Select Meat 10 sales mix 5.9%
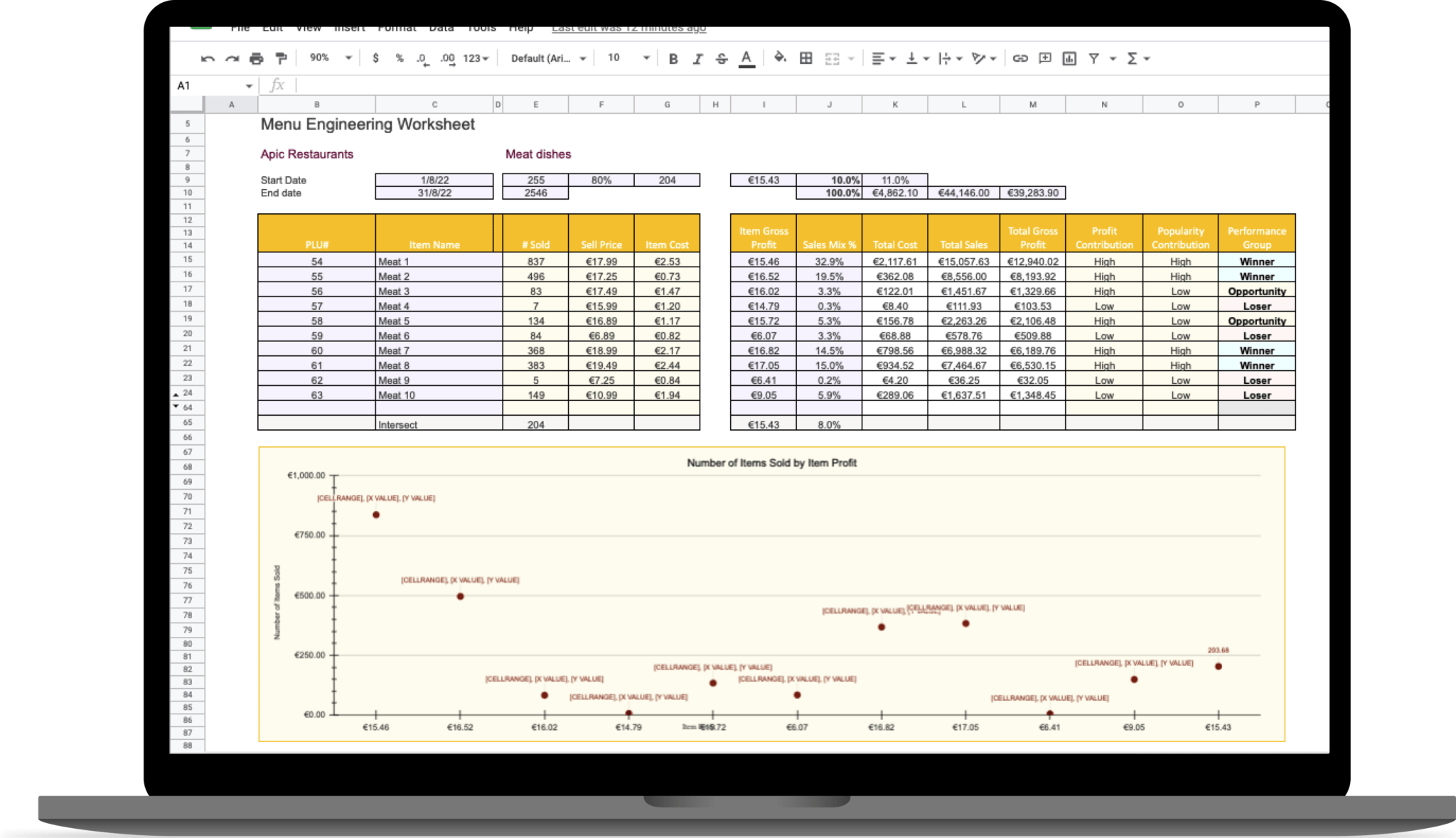This screenshot has width=1456, height=838. pos(829,395)
